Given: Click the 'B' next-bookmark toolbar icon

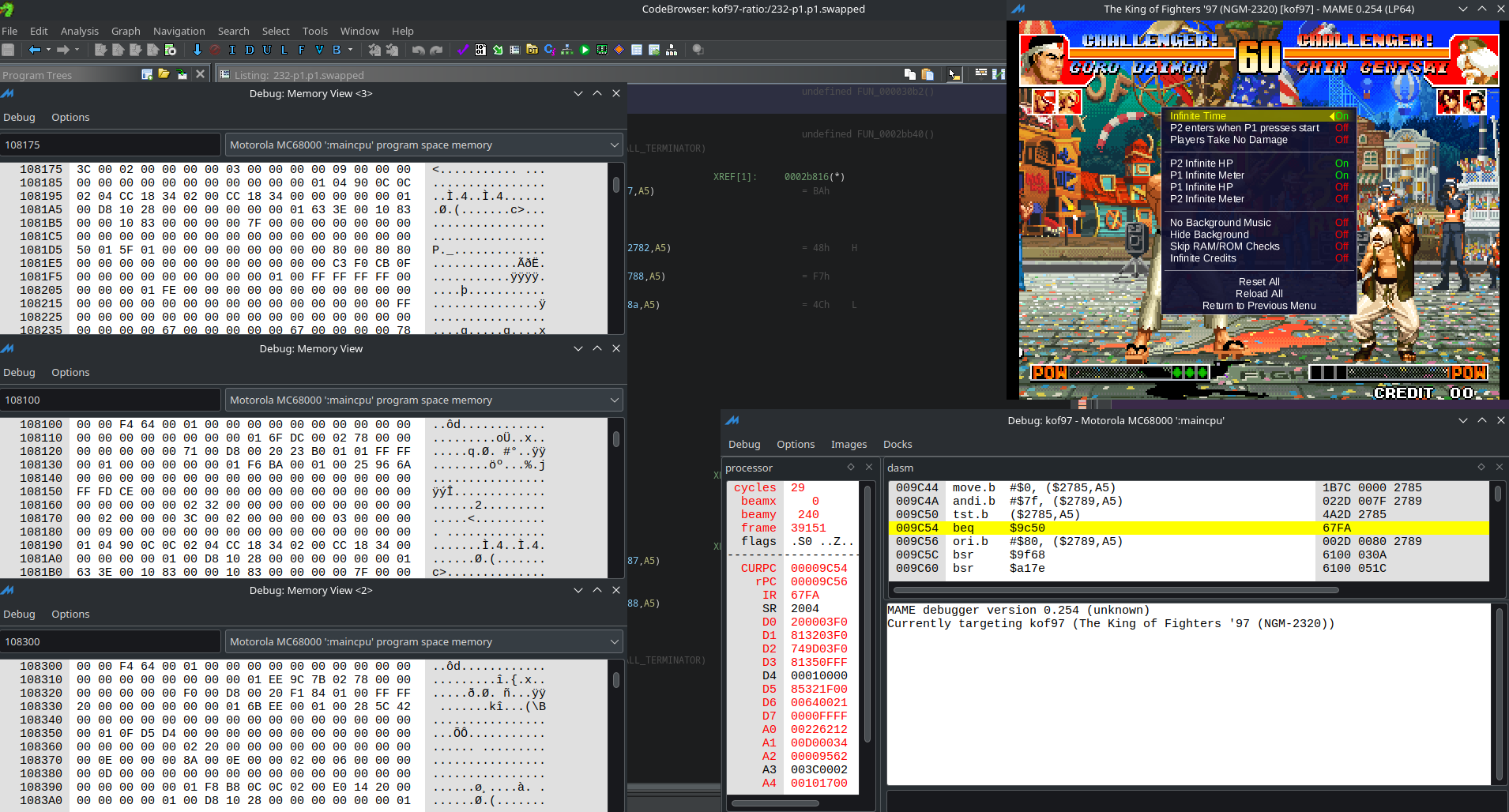Looking at the screenshot, I should click(337, 50).
